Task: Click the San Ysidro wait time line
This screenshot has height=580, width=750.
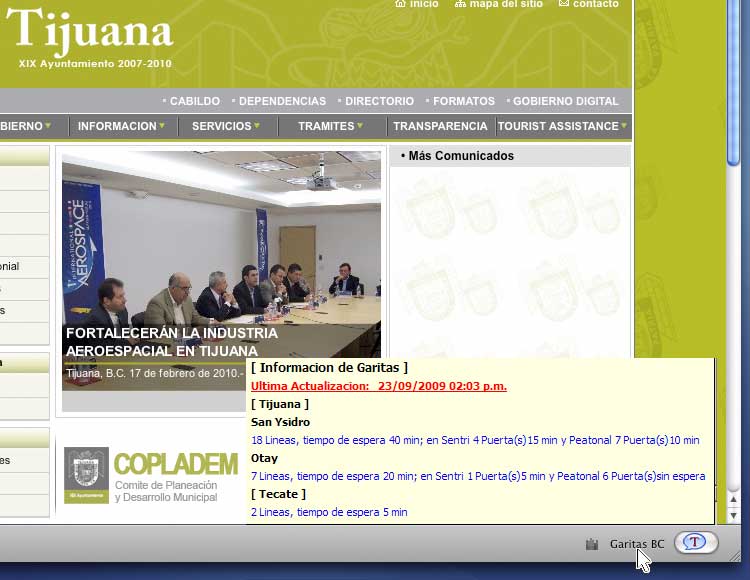Action: [475, 440]
